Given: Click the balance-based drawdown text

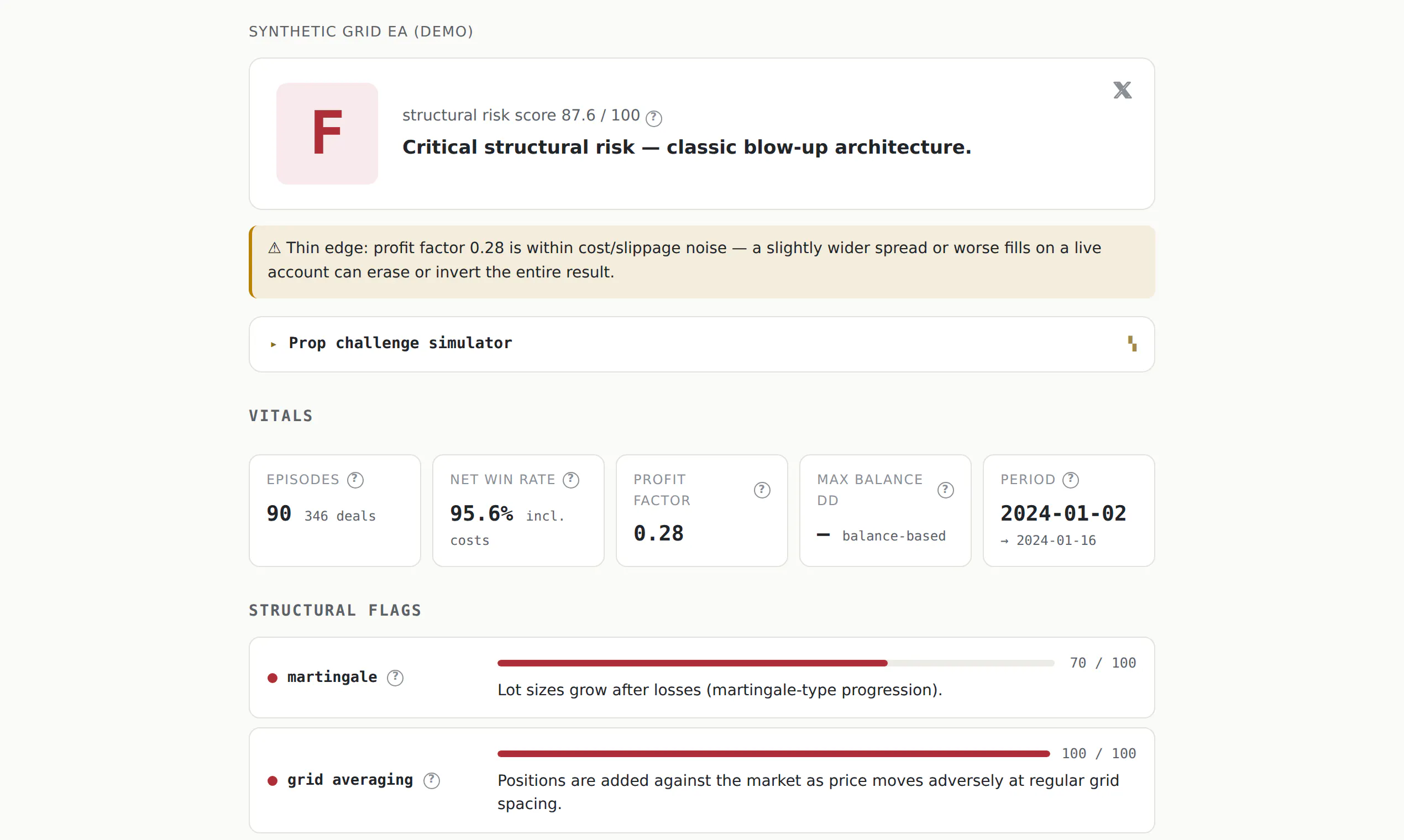Looking at the screenshot, I should click(x=894, y=535).
